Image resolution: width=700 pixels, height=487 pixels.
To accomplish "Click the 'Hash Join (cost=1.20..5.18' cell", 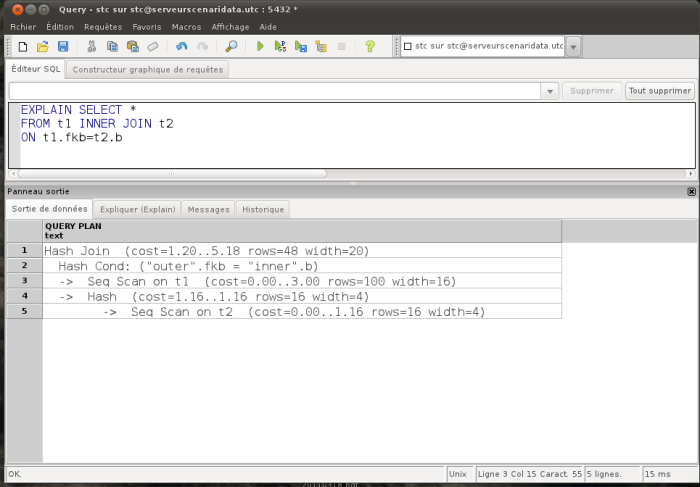I will (302, 251).
